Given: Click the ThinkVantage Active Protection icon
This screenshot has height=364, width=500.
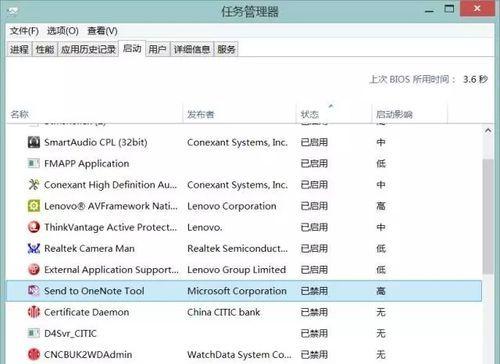Looking at the screenshot, I should 34,227.
